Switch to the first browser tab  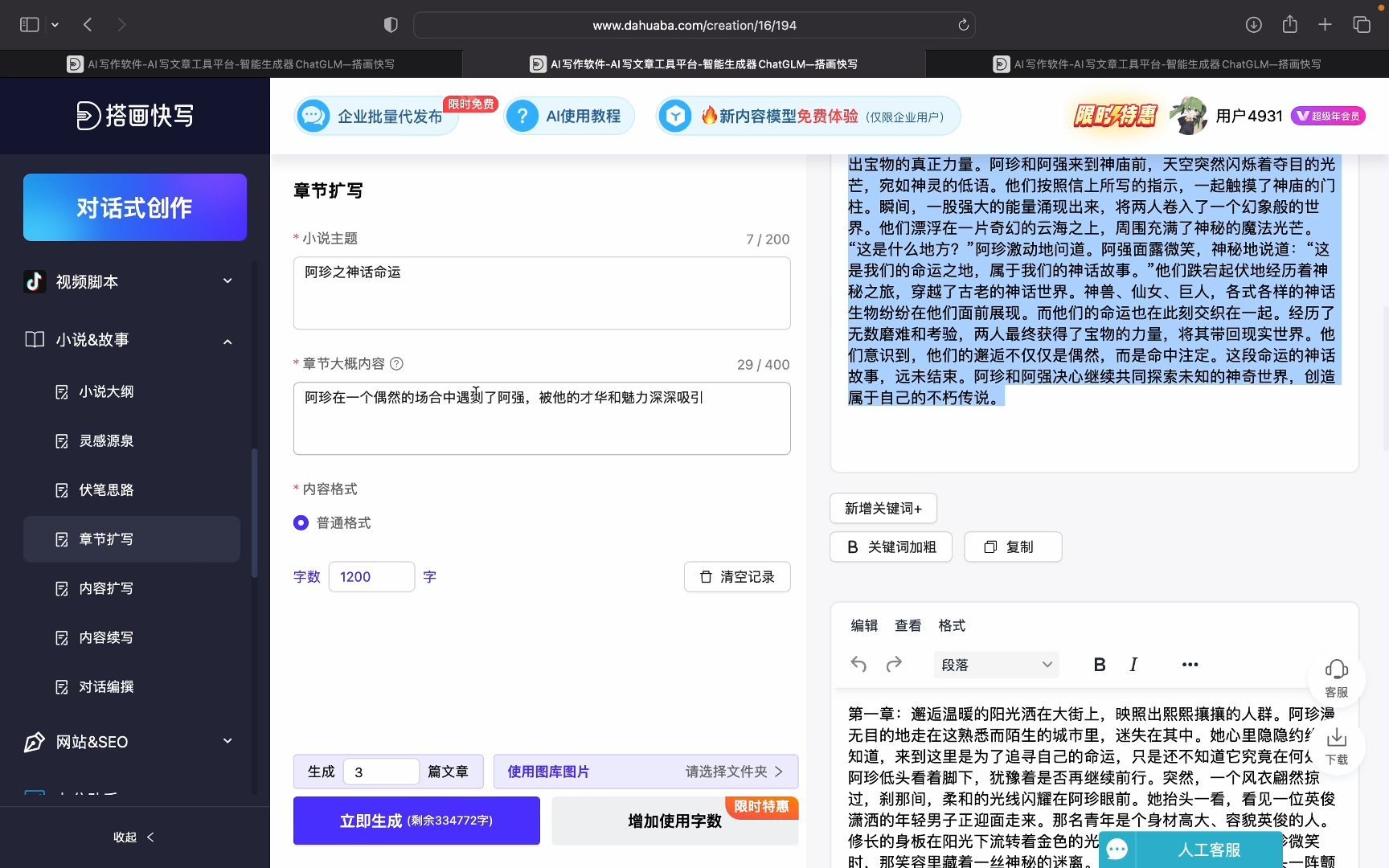(231, 63)
